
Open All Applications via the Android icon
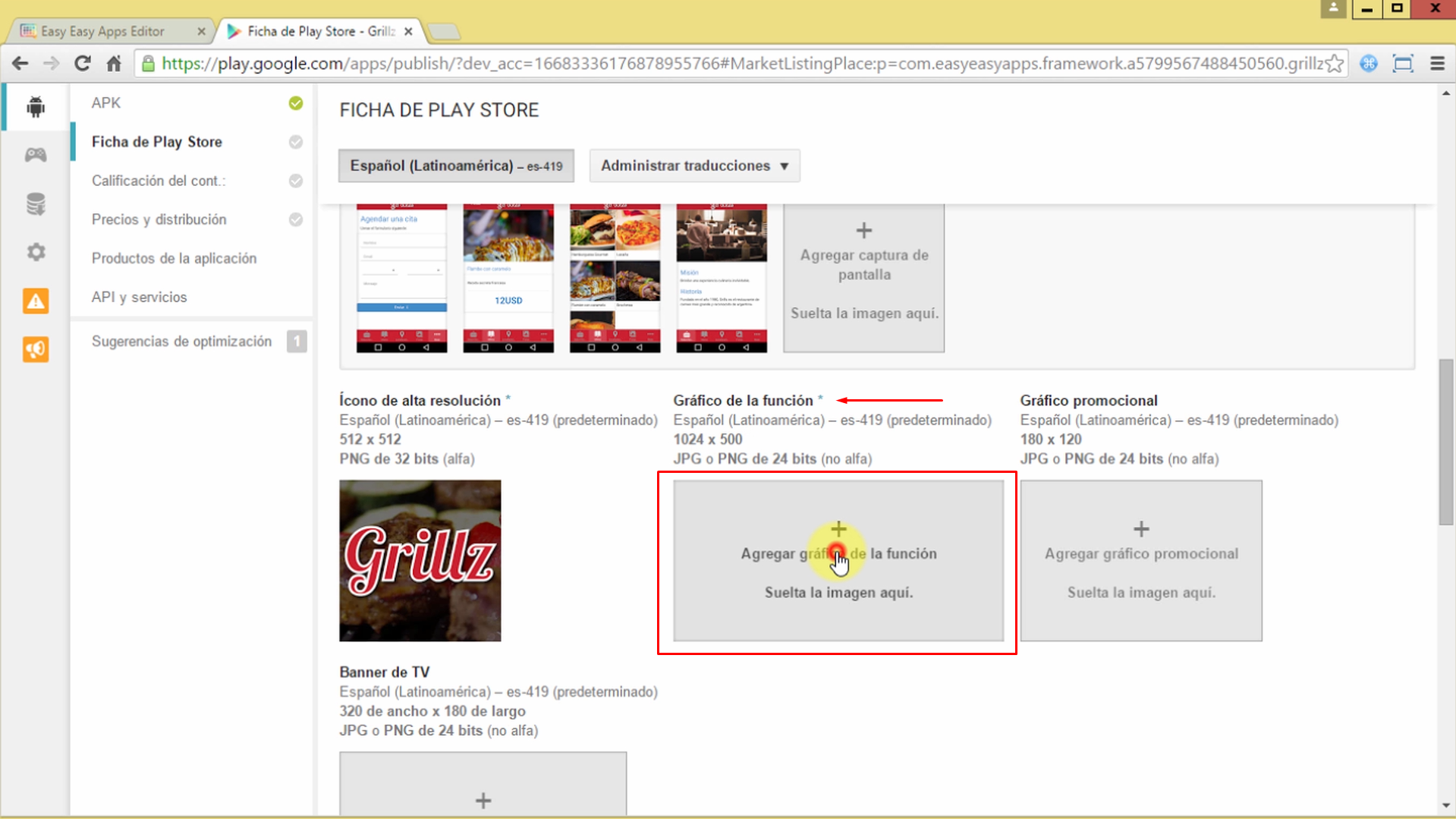pos(35,106)
